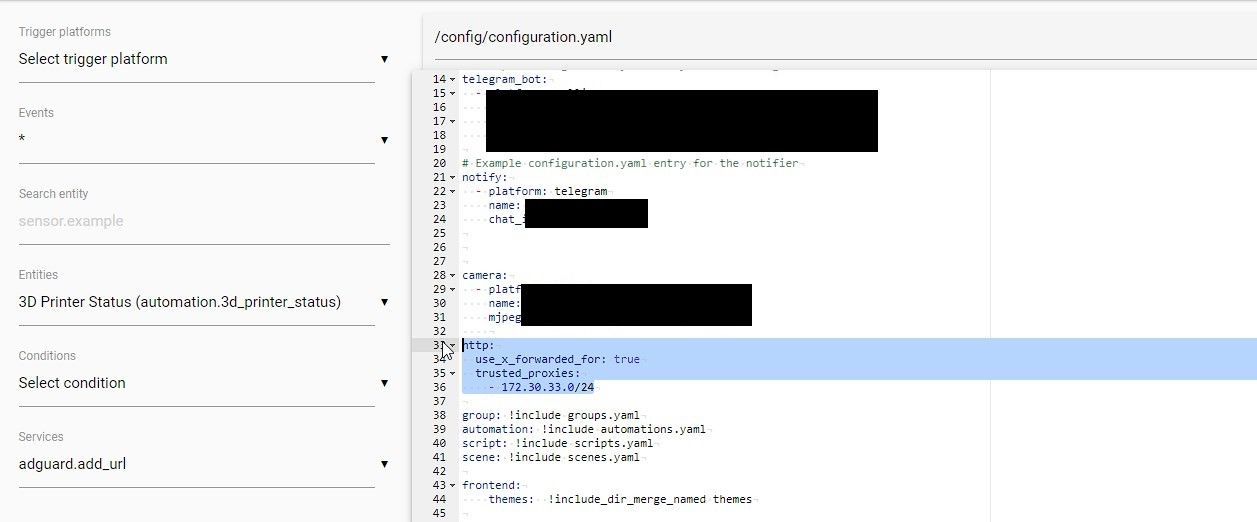Click the 'http:' line in the editor
The image size is (1257, 522).
click(478, 345)
